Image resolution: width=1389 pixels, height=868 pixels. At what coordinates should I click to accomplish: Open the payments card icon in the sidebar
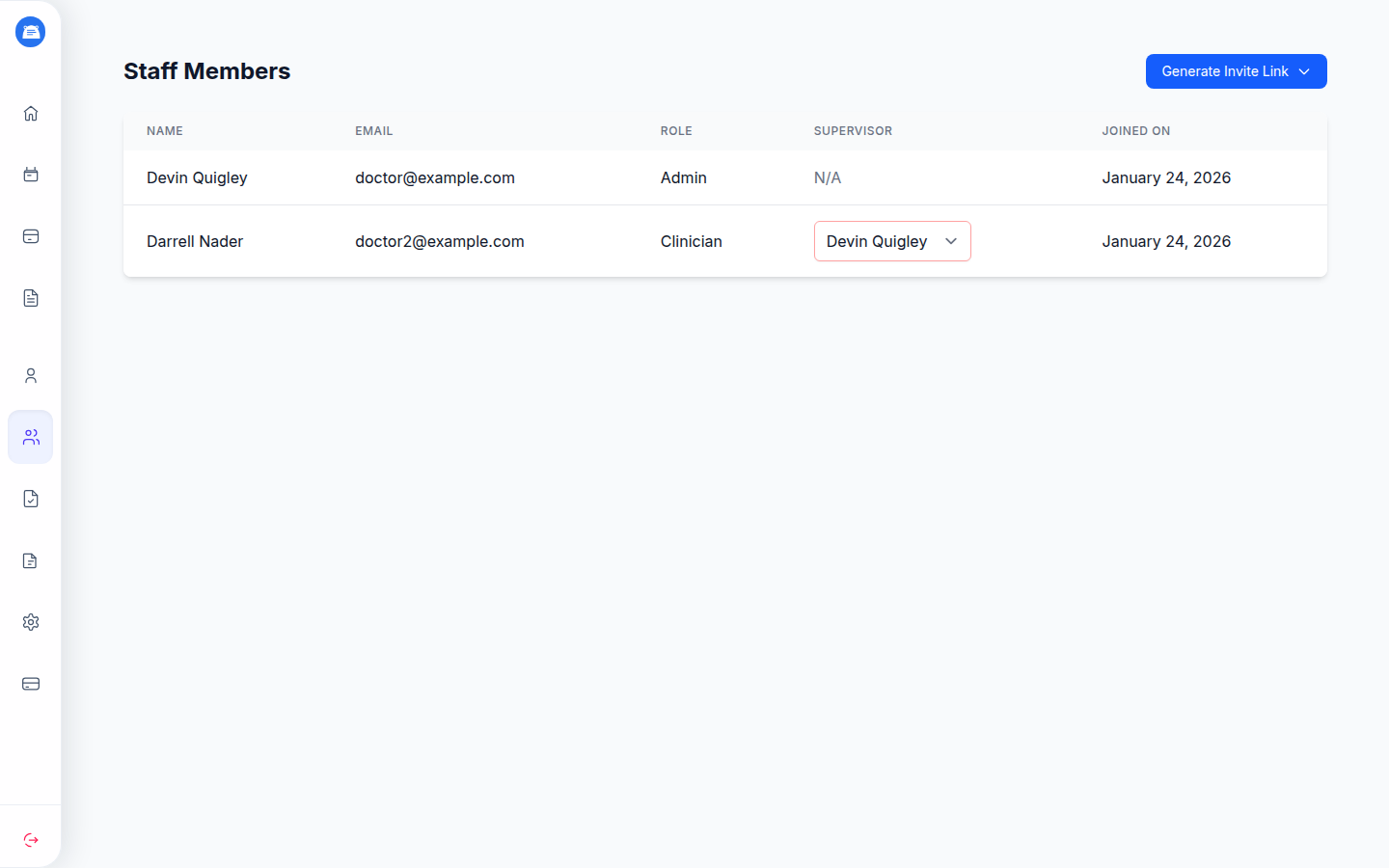(30, 236)
